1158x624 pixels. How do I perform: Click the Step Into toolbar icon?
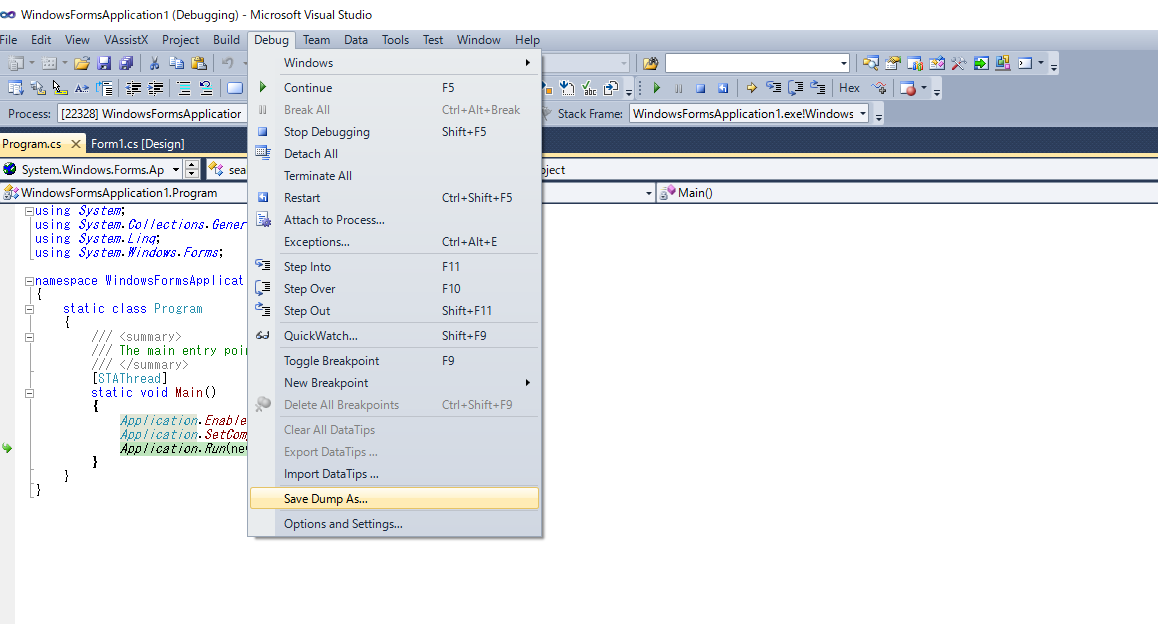coord(773,89)
